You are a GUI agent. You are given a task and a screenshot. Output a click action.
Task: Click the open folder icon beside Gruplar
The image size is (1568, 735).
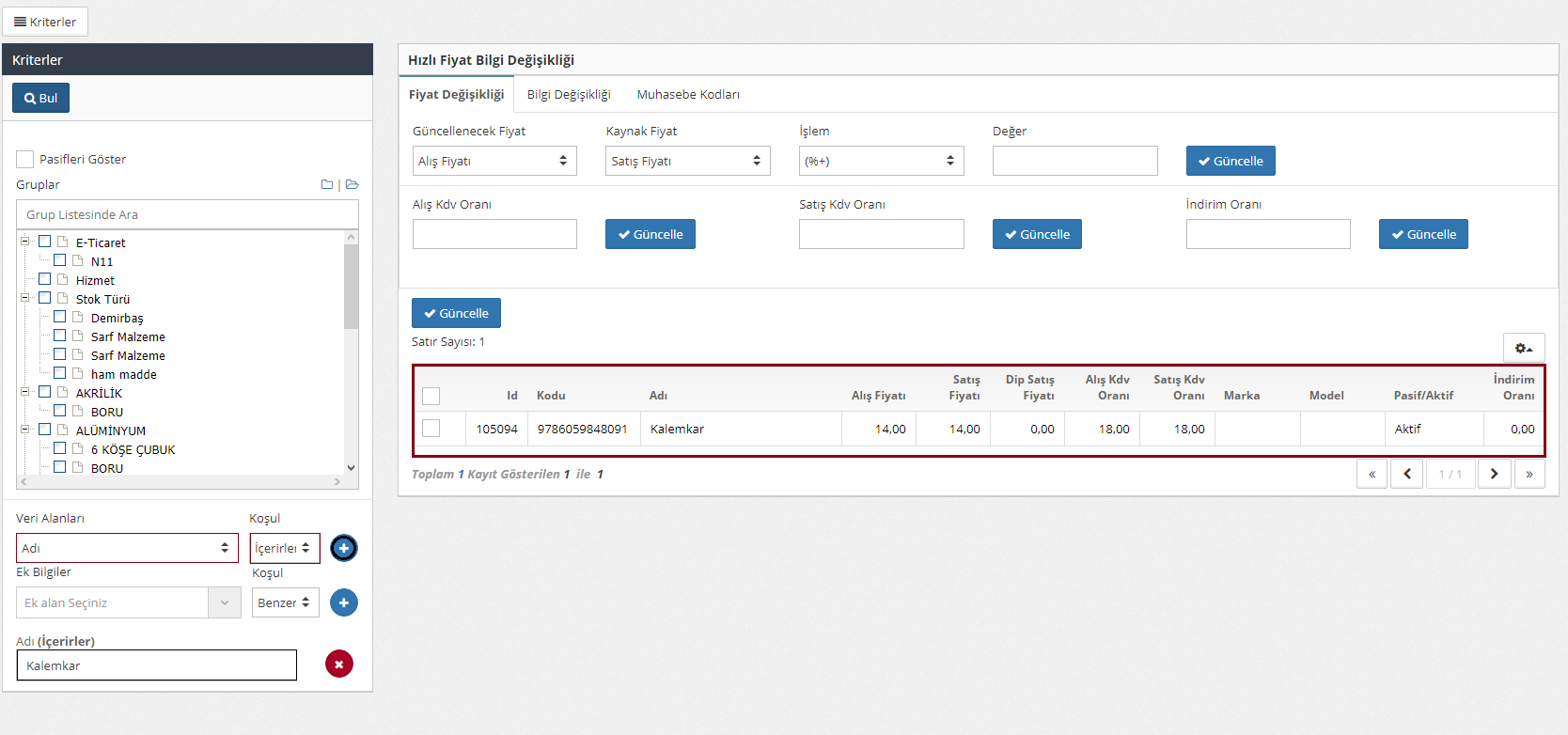click(352, 185)
